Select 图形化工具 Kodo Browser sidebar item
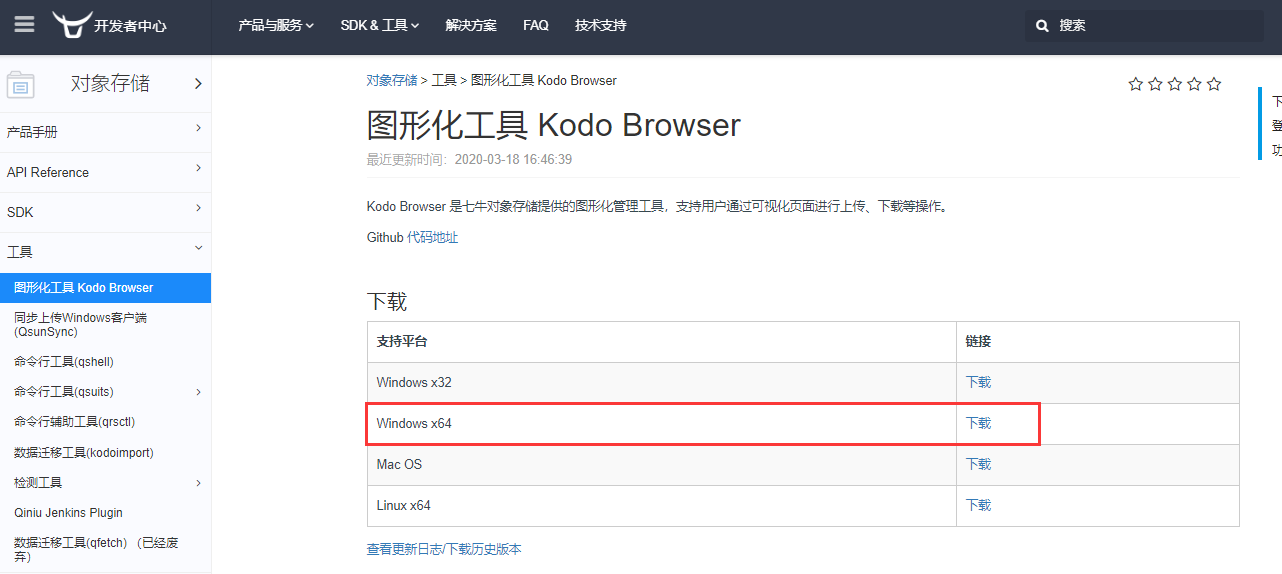This screenshot has height=574, width=1282. (105, 288)
